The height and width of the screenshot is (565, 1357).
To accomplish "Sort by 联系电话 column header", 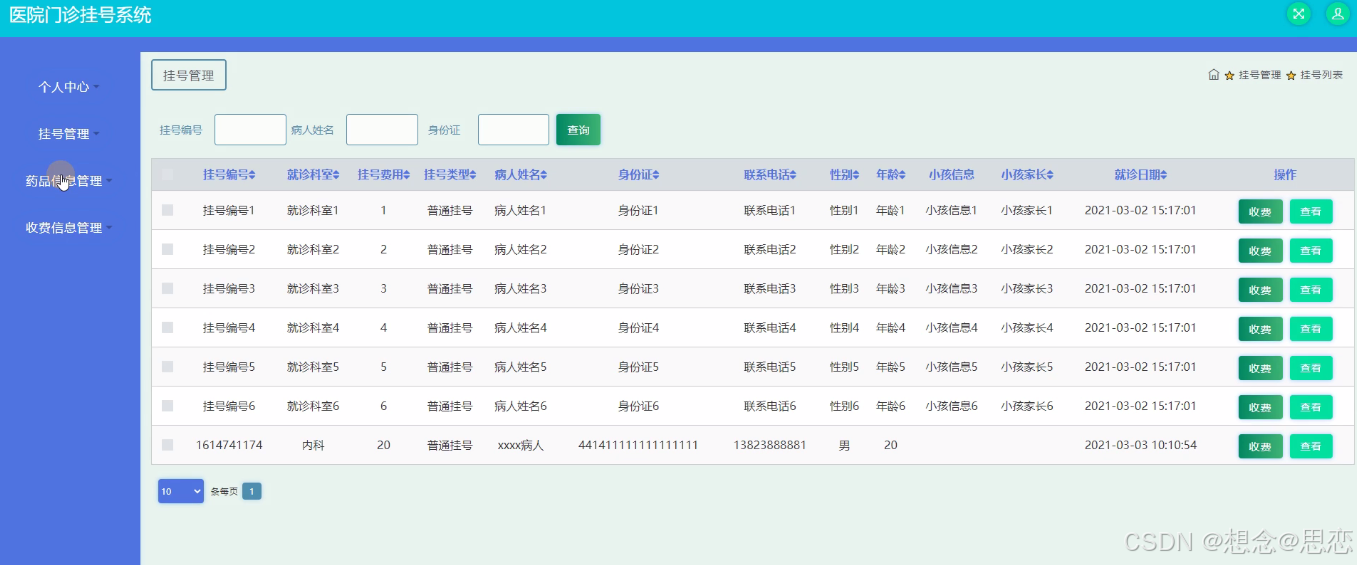I will [x=770, y=175].
